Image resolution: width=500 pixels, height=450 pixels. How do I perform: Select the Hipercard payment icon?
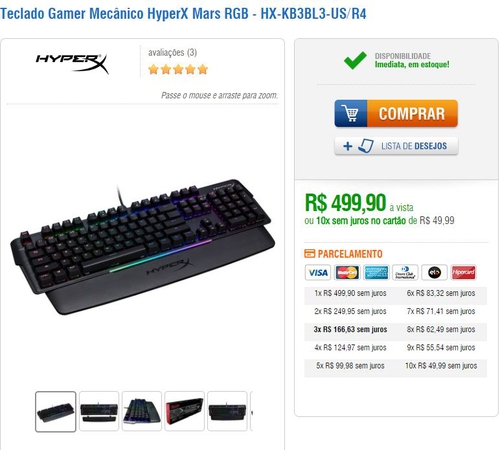pyautogui.click(x=463, y=273)
